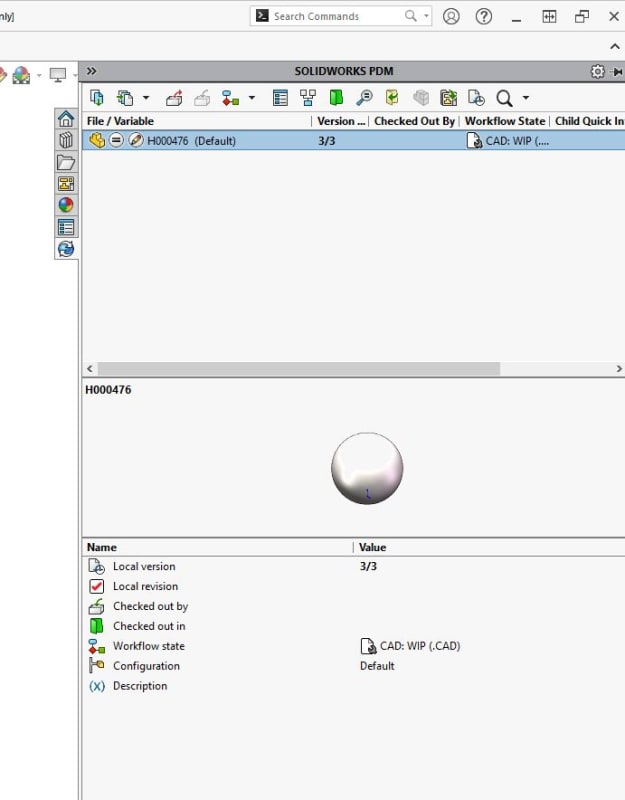Sort by Version column header

coord(341,121)
